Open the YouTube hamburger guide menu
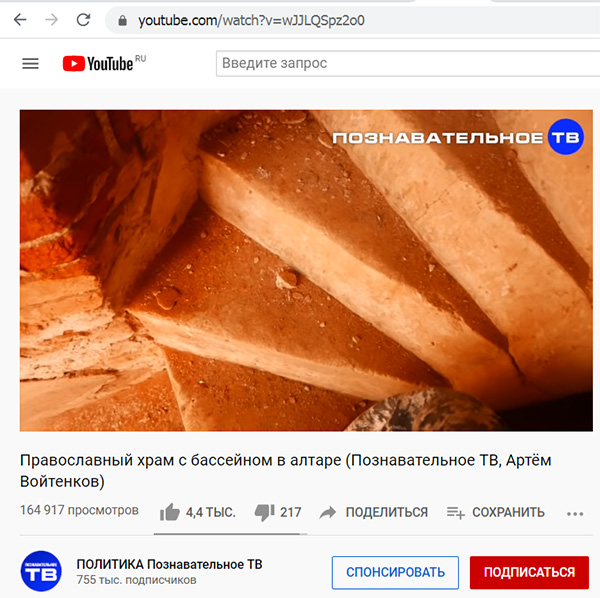 pyautogui.click(x=30, y=63)
